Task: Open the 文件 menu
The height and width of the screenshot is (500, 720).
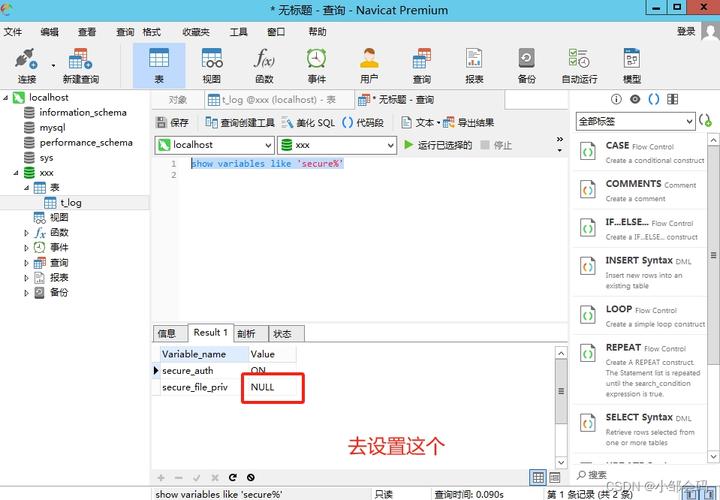Action: pos(13,32)
